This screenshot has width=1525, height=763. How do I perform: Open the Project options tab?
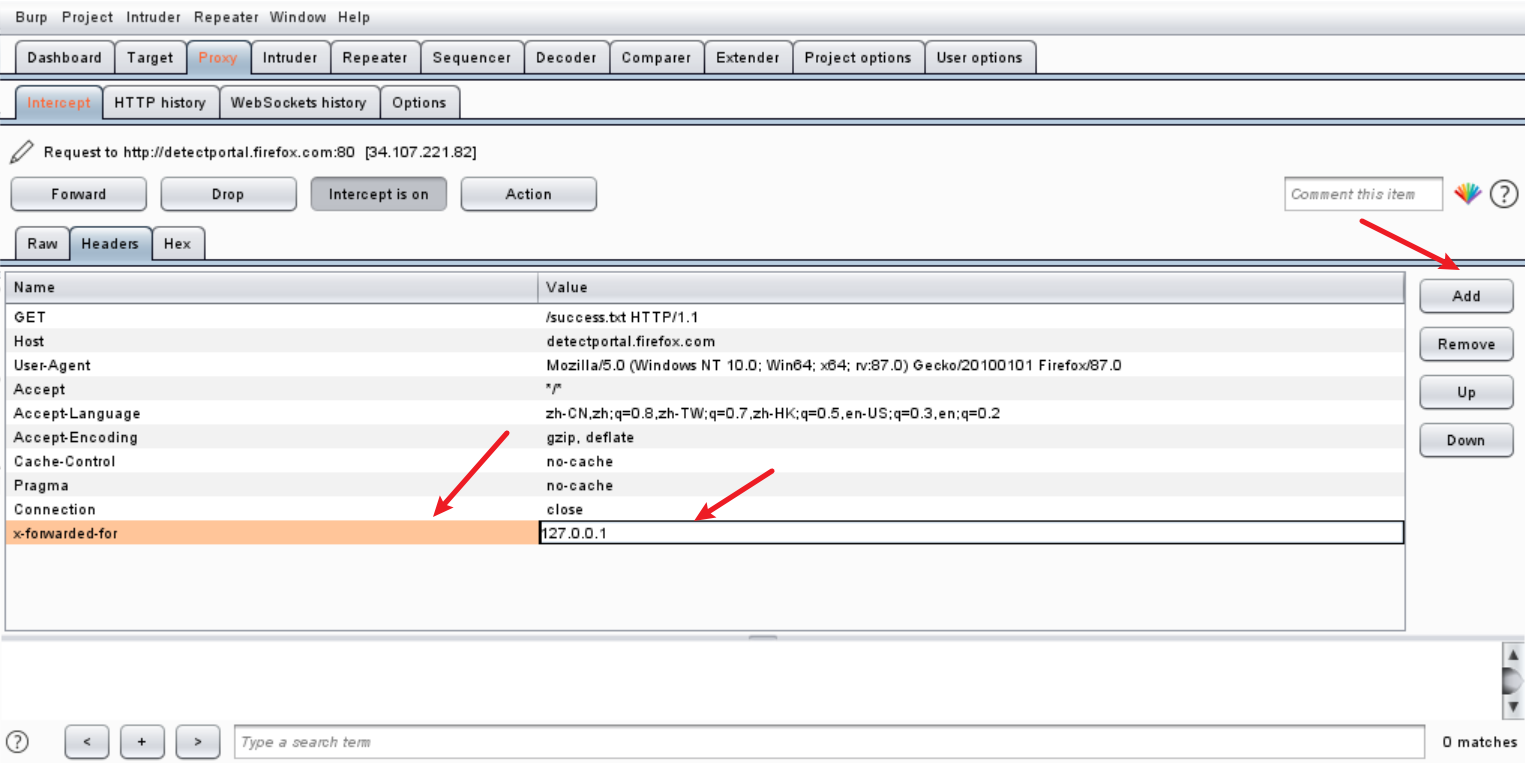click(858, 57)
